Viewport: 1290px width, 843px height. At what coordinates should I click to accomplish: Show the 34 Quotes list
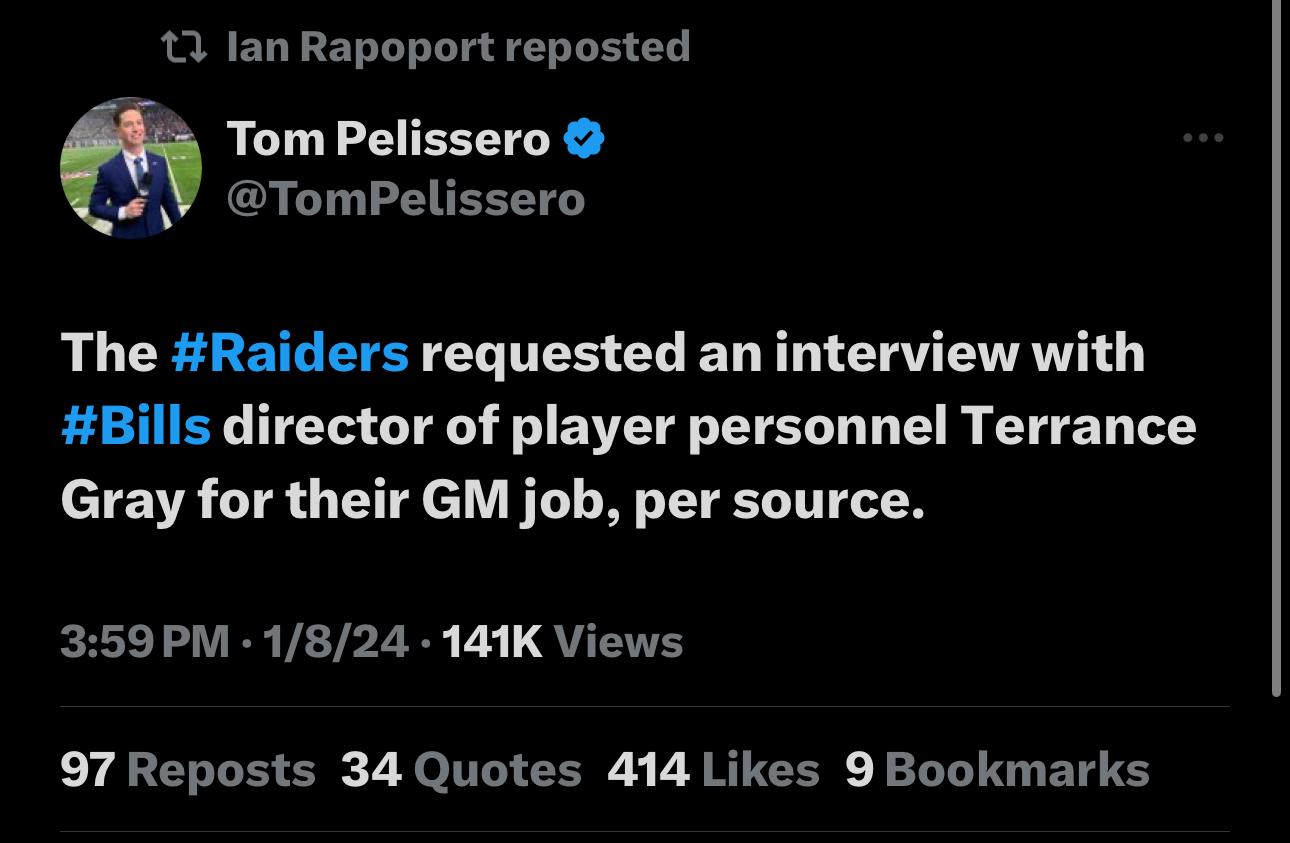(x=461, y=770)
